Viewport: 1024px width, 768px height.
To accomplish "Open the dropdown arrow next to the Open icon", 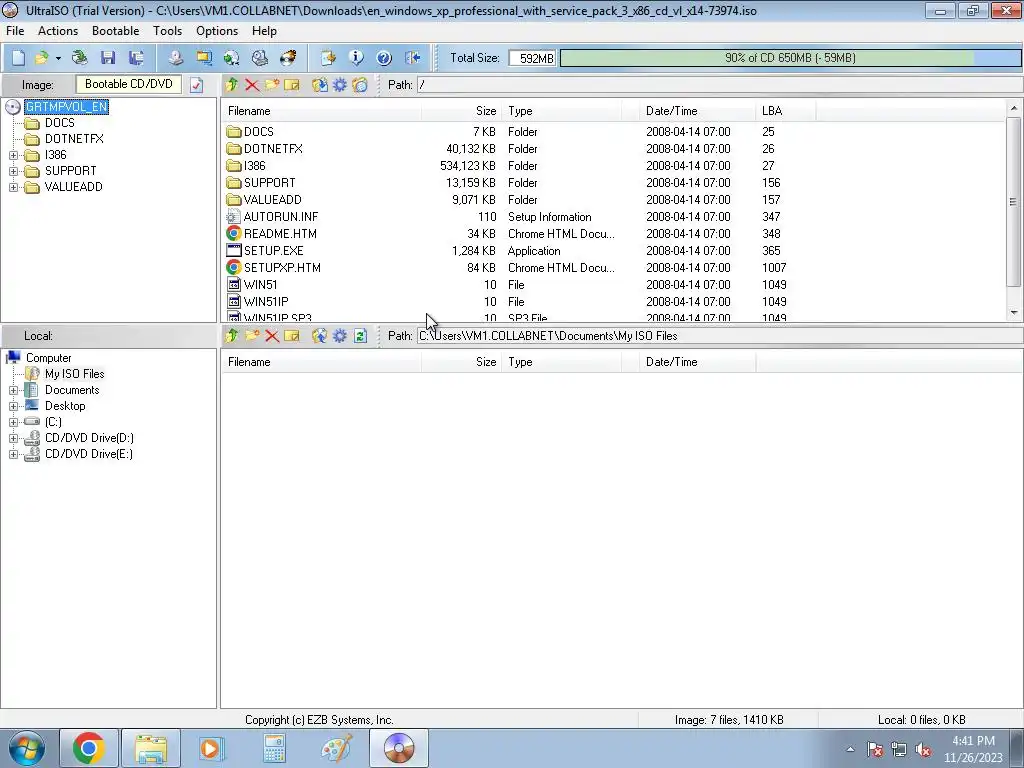I will 58,58.
